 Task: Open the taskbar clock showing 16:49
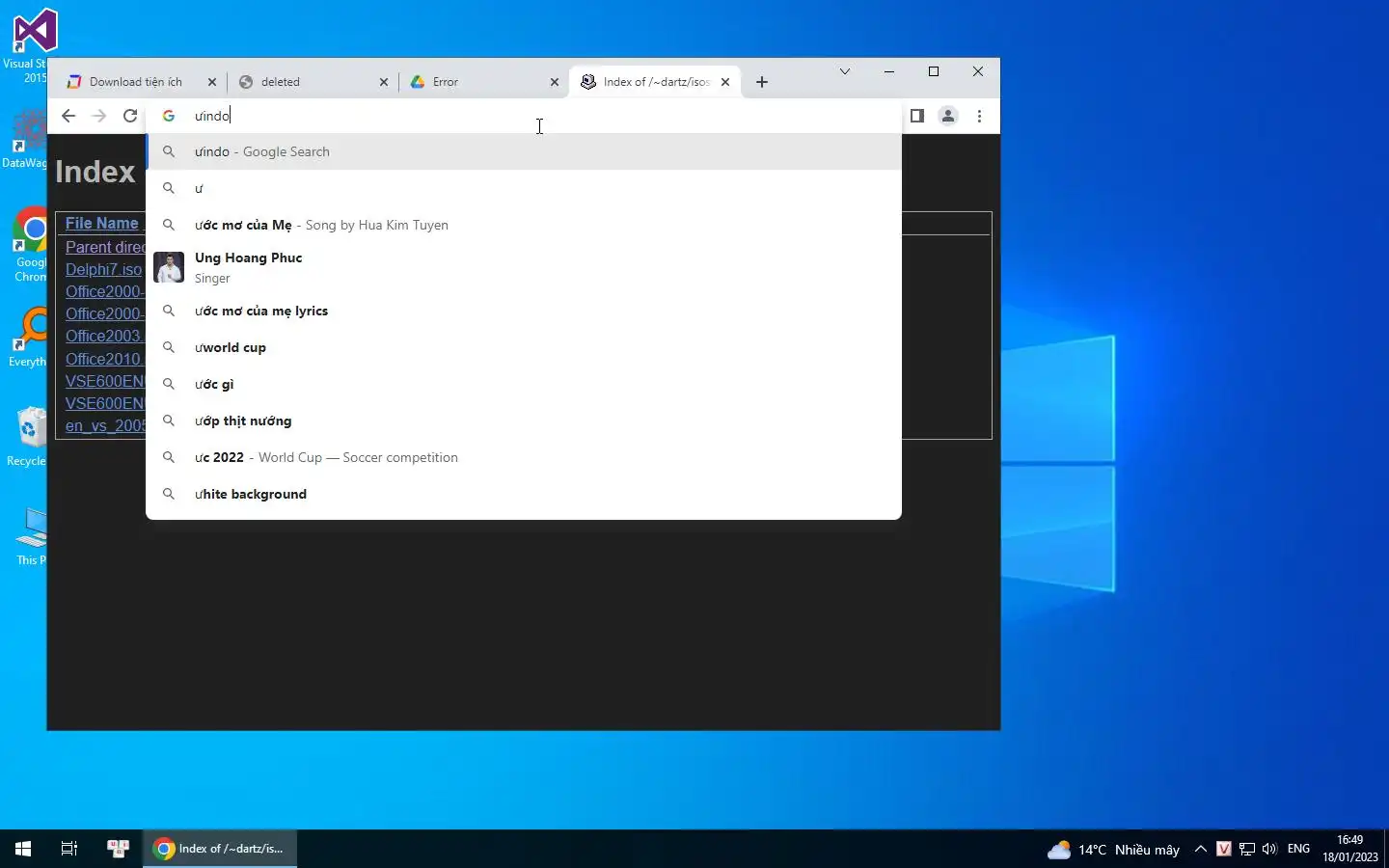tap(1350, 849)
